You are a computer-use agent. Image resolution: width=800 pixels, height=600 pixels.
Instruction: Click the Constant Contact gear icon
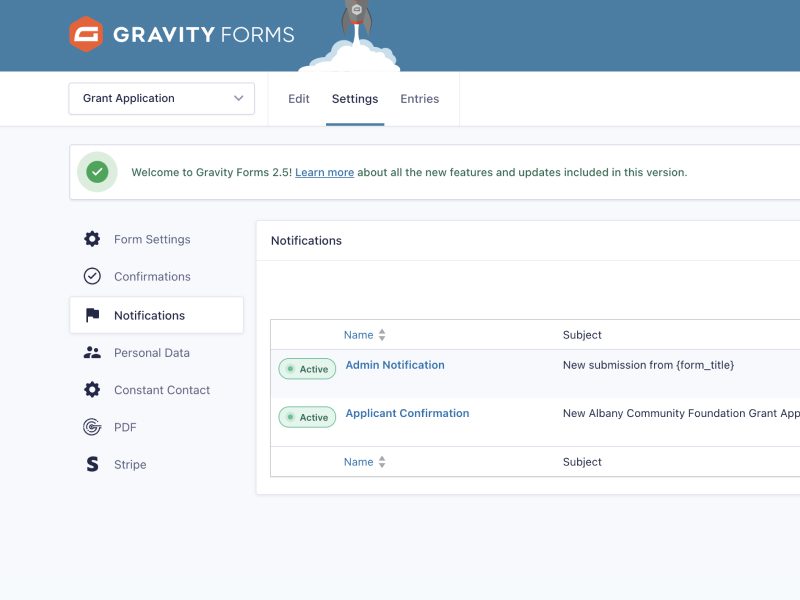click(92, 390)
